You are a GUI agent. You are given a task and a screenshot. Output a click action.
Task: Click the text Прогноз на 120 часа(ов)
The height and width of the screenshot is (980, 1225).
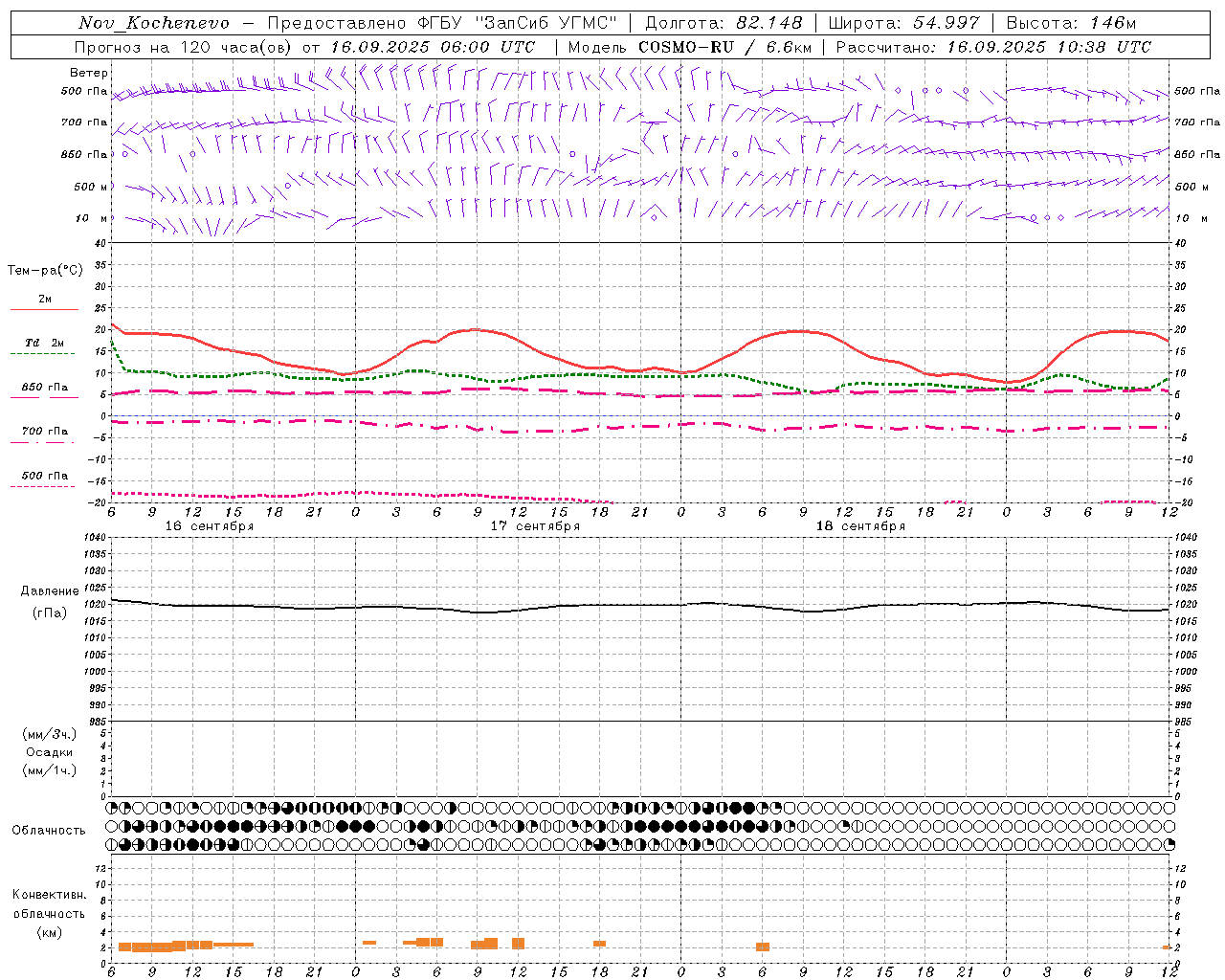pyautogui.click(x=185, y=47)
